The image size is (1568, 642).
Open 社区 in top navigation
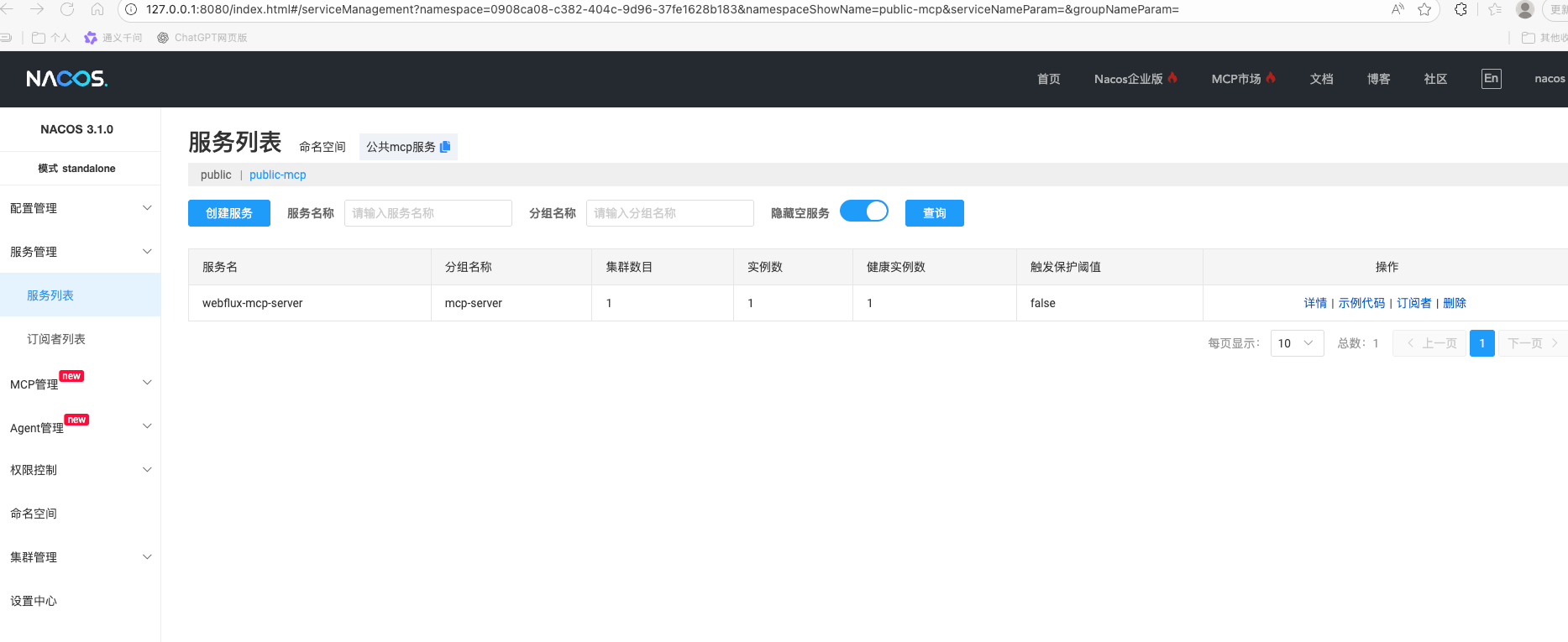(x=1435, y=79)
